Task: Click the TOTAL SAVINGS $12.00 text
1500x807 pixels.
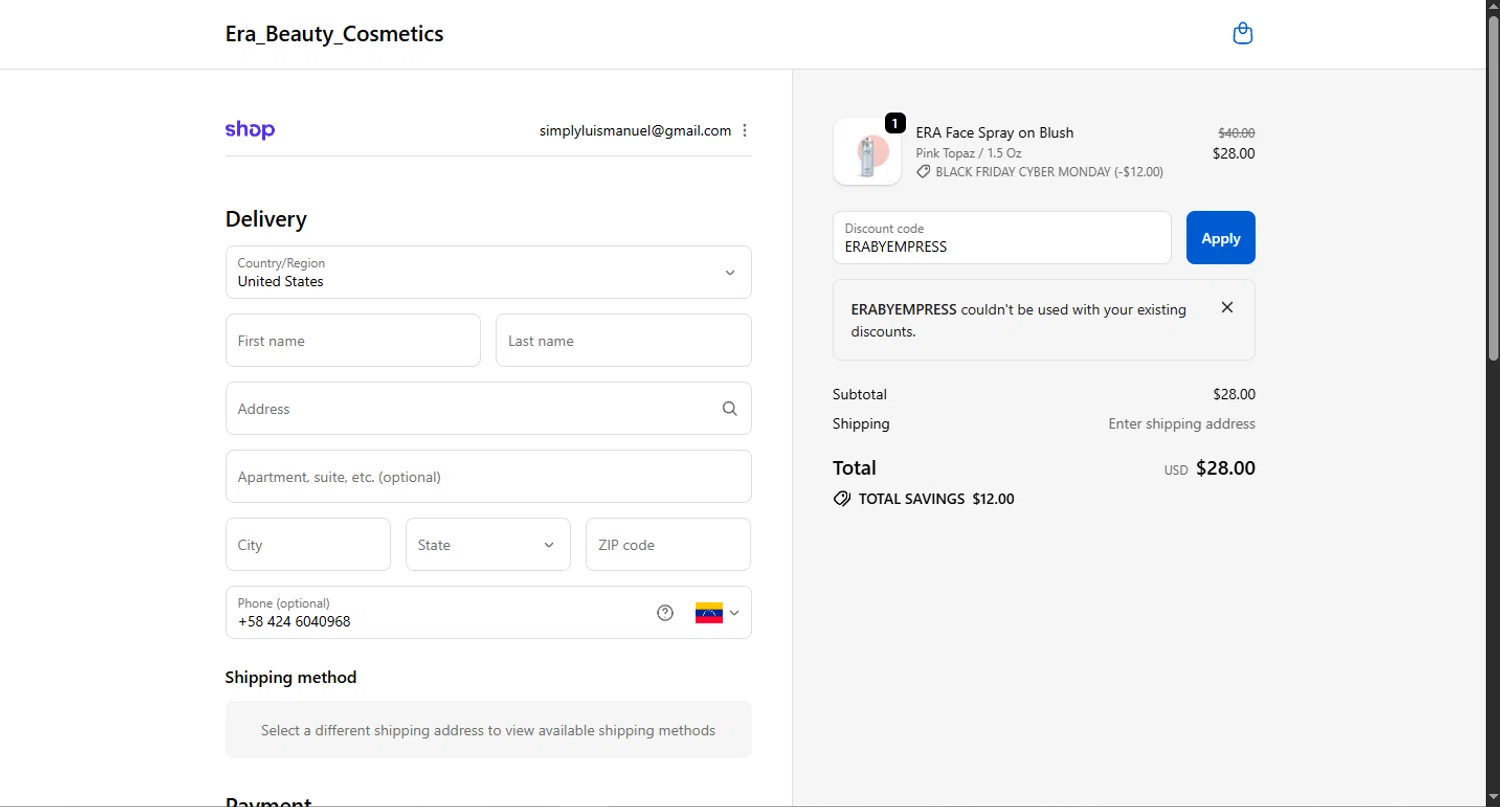Action: tap(936, 499)
